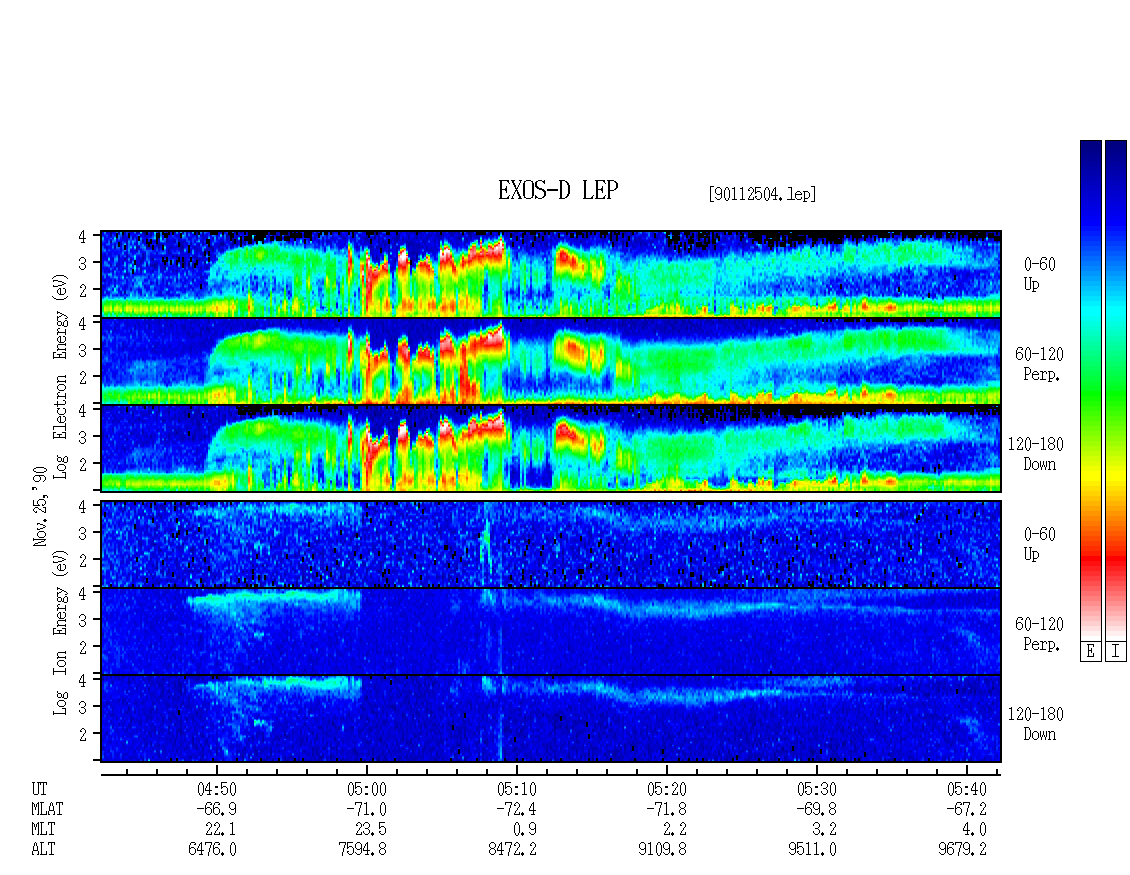Click the ALT value 9511.0
The height and width of the screenshot is (875, 1130).
812,850
